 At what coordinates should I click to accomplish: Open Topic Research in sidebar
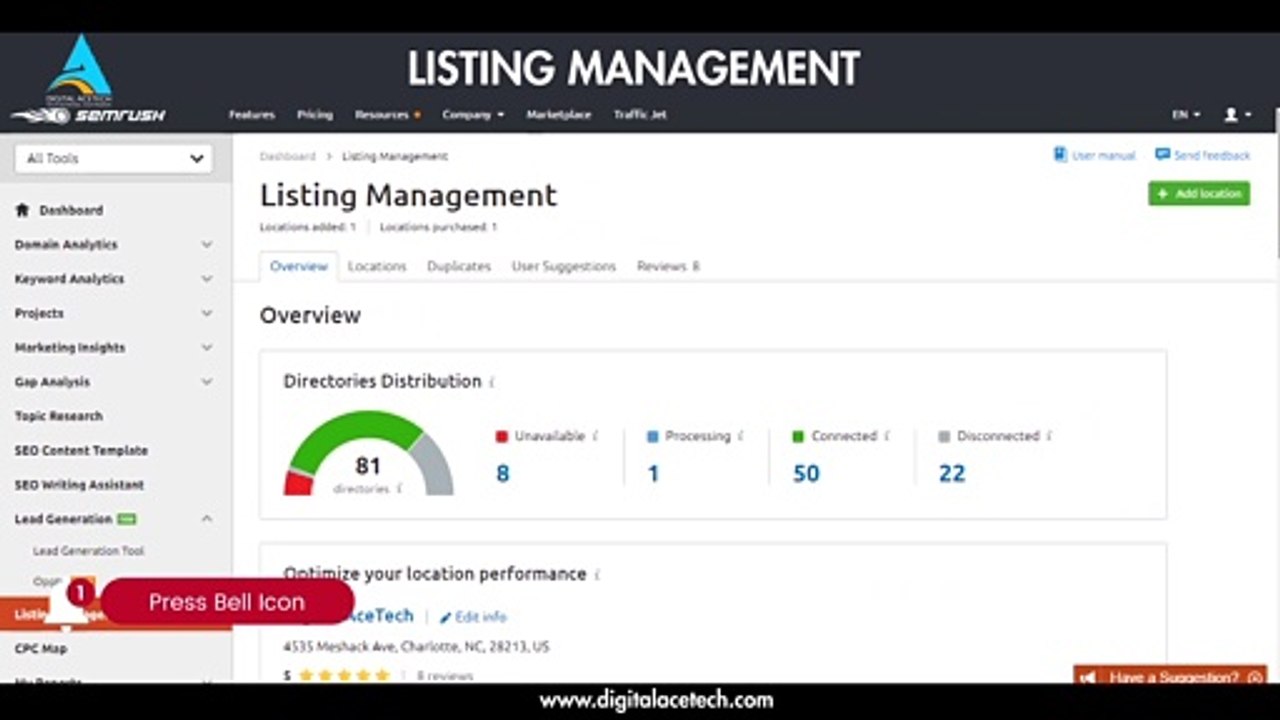(59, 416)
